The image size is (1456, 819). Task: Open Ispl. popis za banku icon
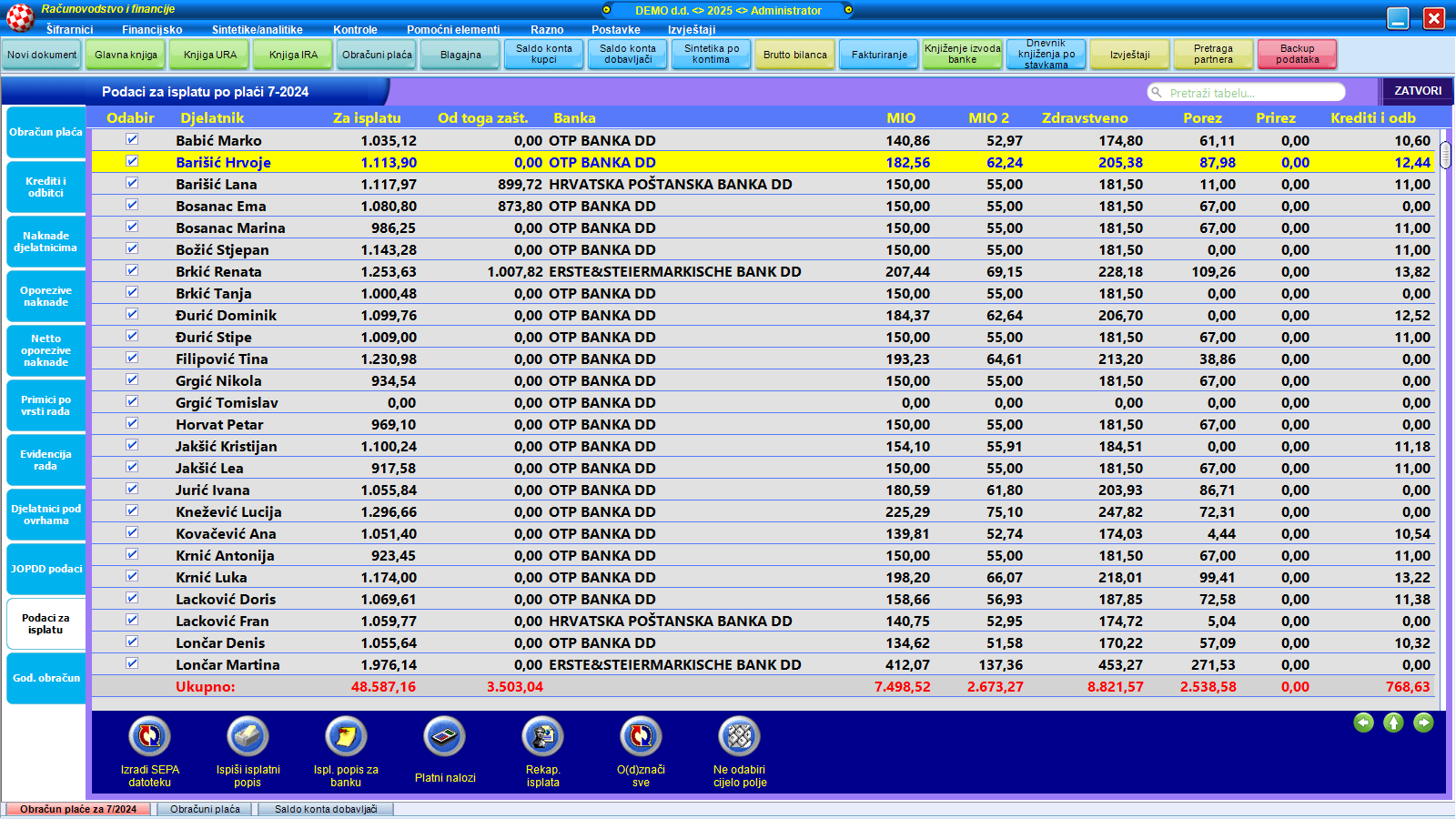click(346, 736)
